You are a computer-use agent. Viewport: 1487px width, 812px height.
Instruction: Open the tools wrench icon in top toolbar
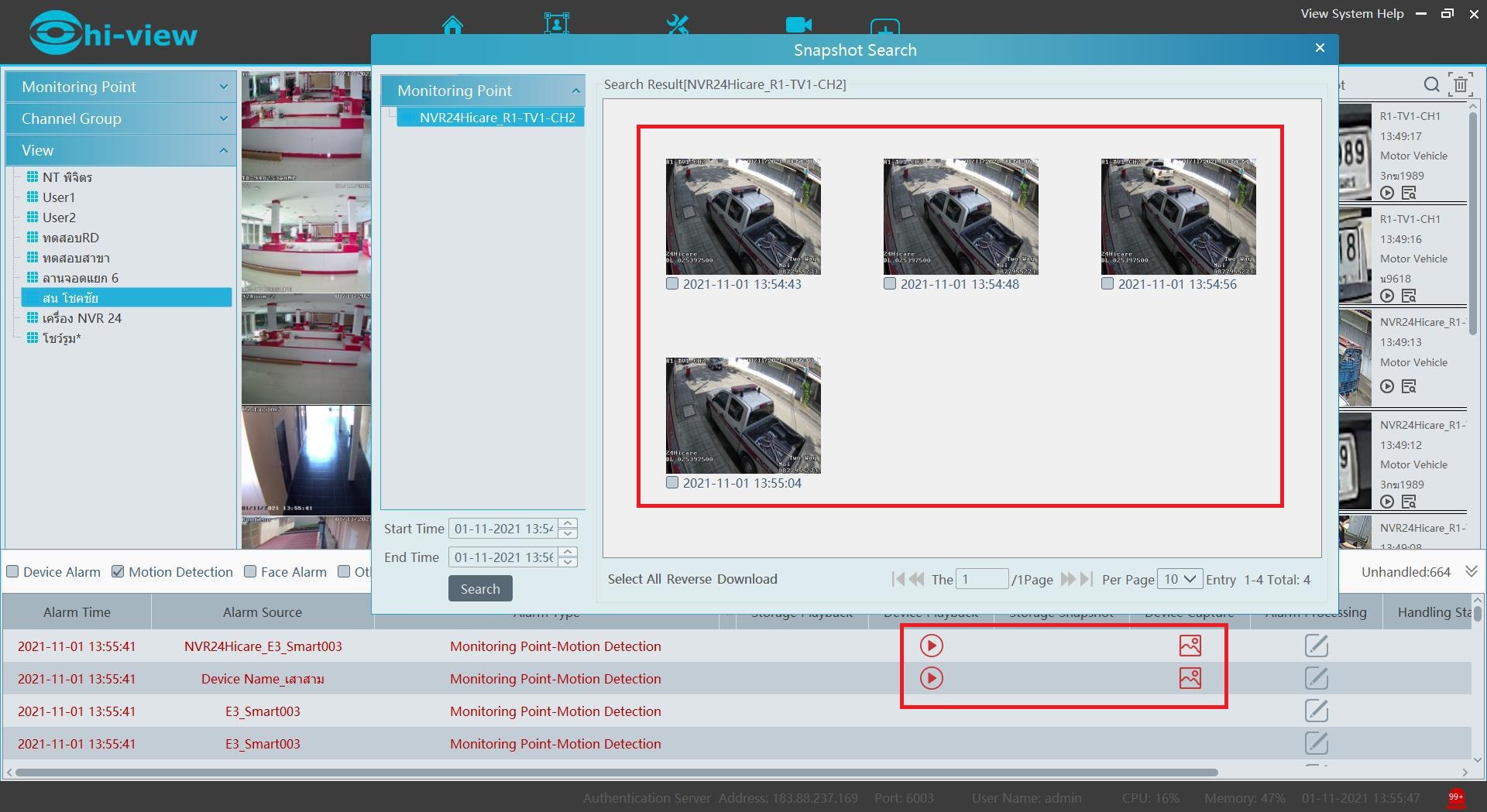677,25
